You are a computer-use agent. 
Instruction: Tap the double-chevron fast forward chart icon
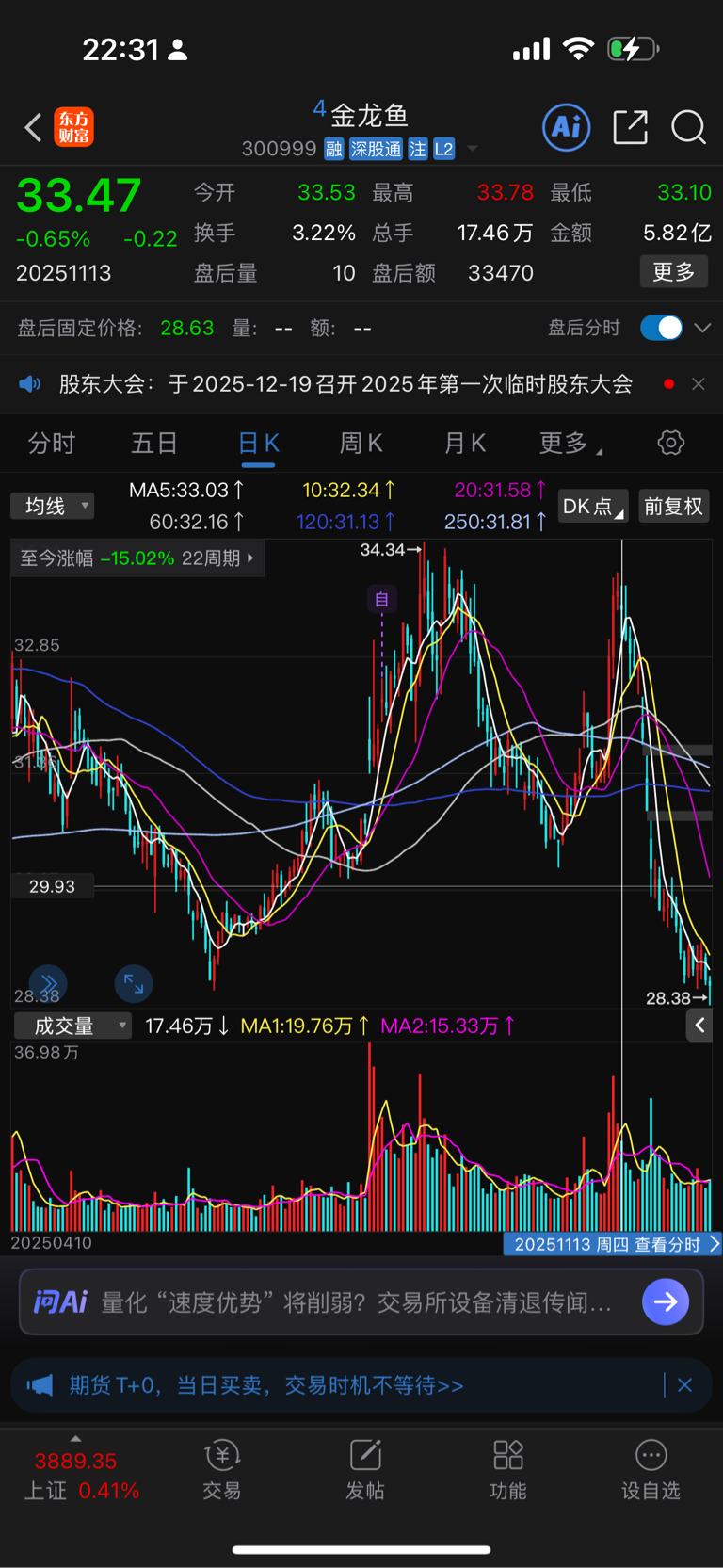49,984
